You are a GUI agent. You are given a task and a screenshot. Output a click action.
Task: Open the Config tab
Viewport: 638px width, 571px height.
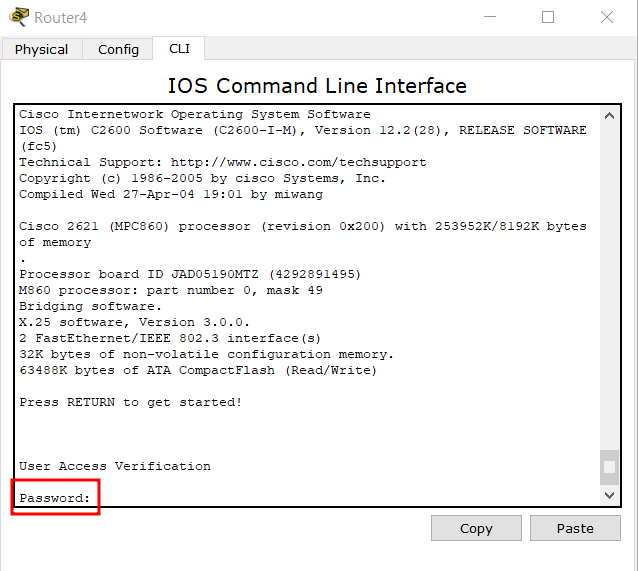click(118, 49)
